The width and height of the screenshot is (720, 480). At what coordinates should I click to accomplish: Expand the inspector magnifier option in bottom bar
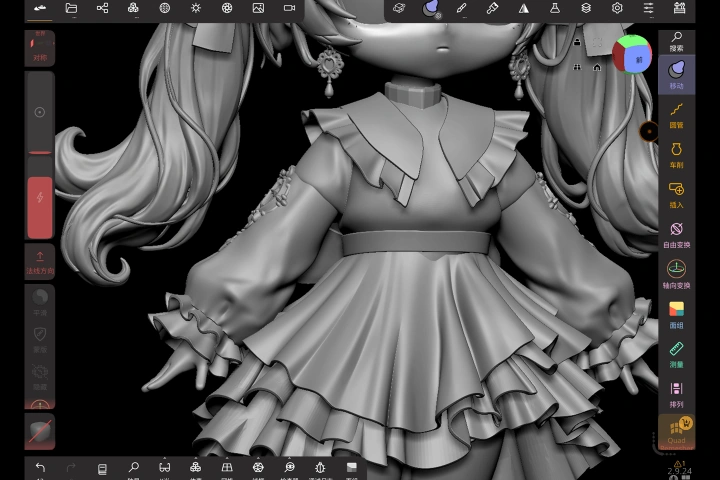(289, 468)
